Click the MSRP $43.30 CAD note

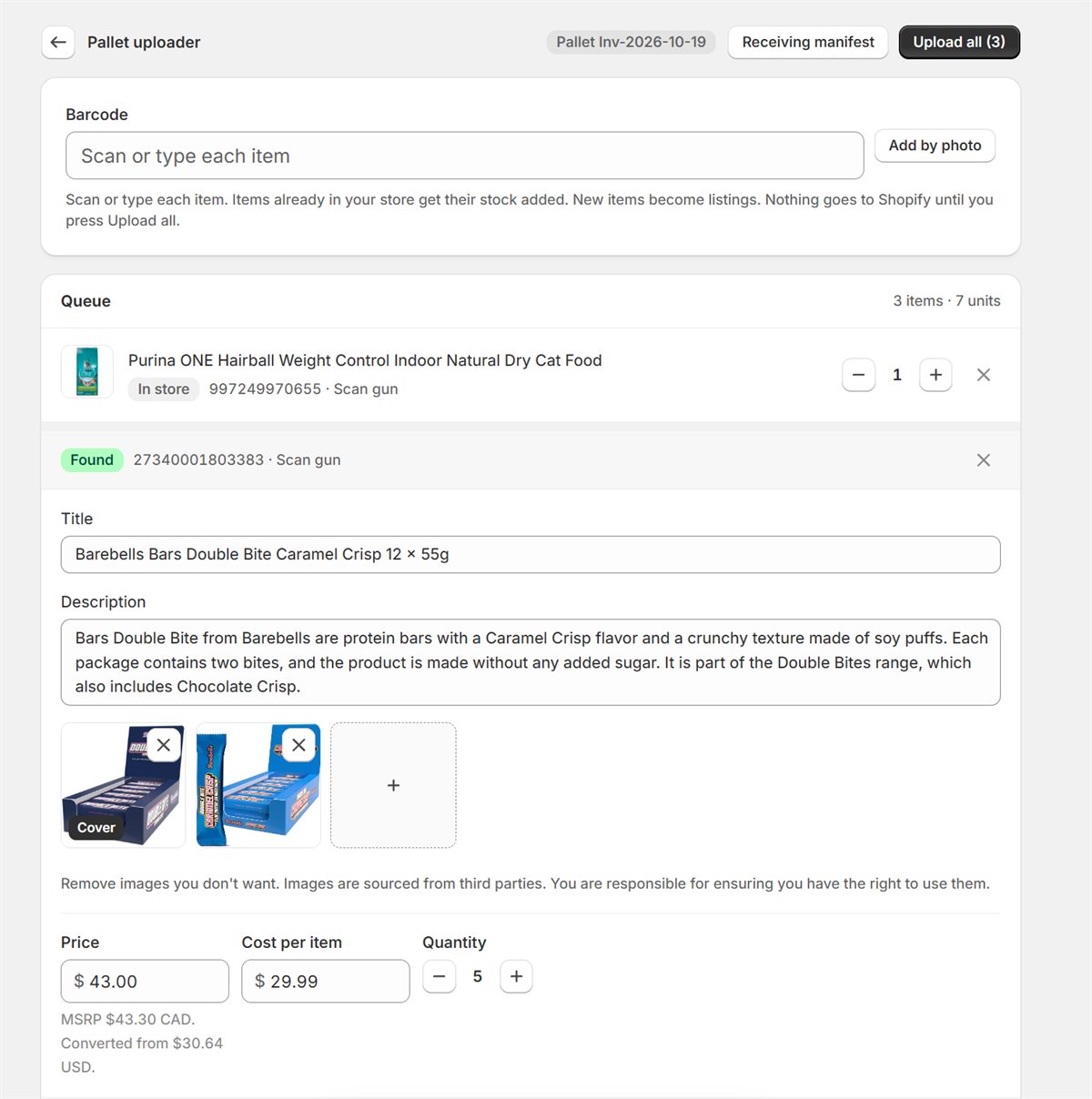(127, 1020)
